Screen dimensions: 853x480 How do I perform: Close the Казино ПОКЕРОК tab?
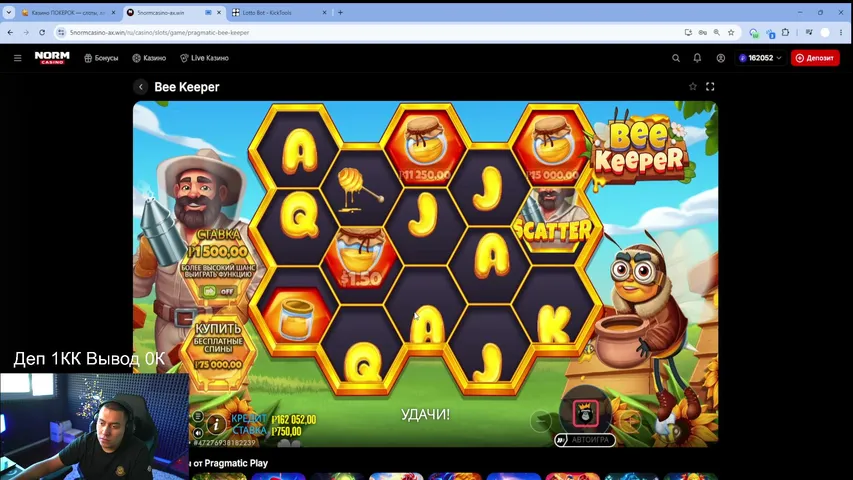coord(113,13)
